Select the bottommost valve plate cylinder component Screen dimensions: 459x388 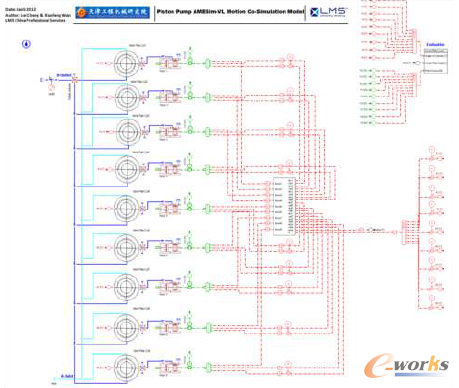(126, 367)
